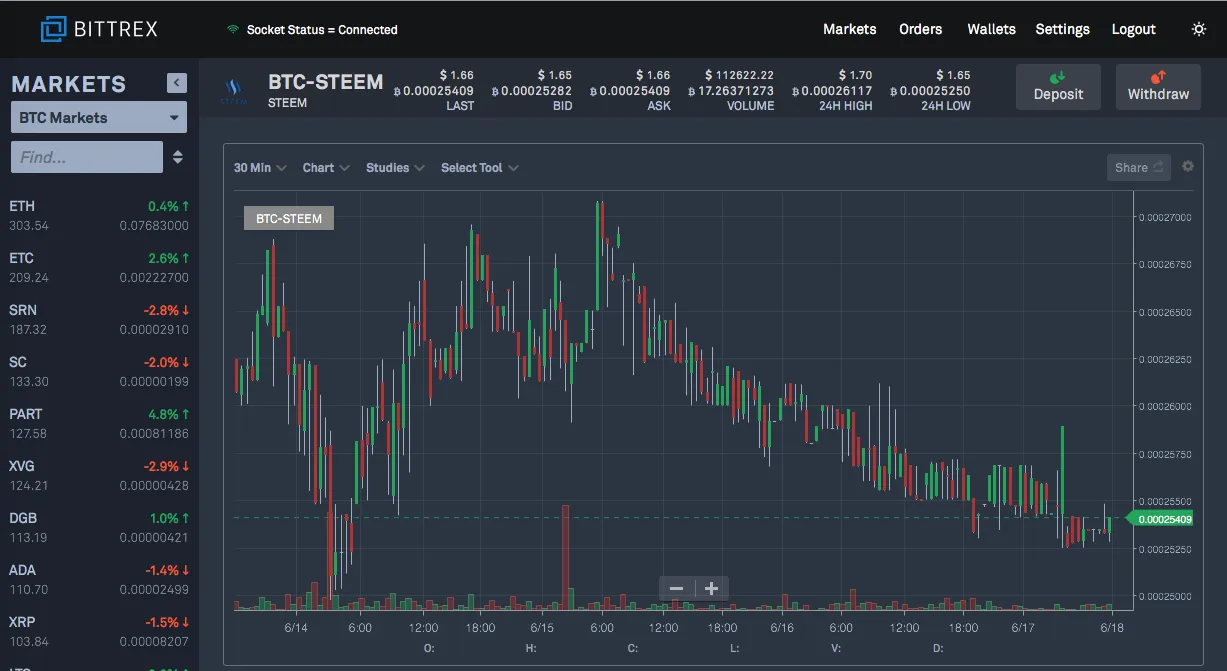Select the ETC market row
This screenshot has width=1227, height=671.
click(99, 267)
